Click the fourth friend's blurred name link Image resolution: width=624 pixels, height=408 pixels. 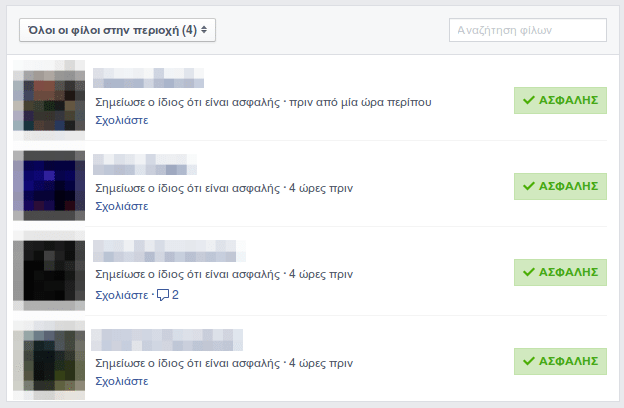(x=167, y=340)
